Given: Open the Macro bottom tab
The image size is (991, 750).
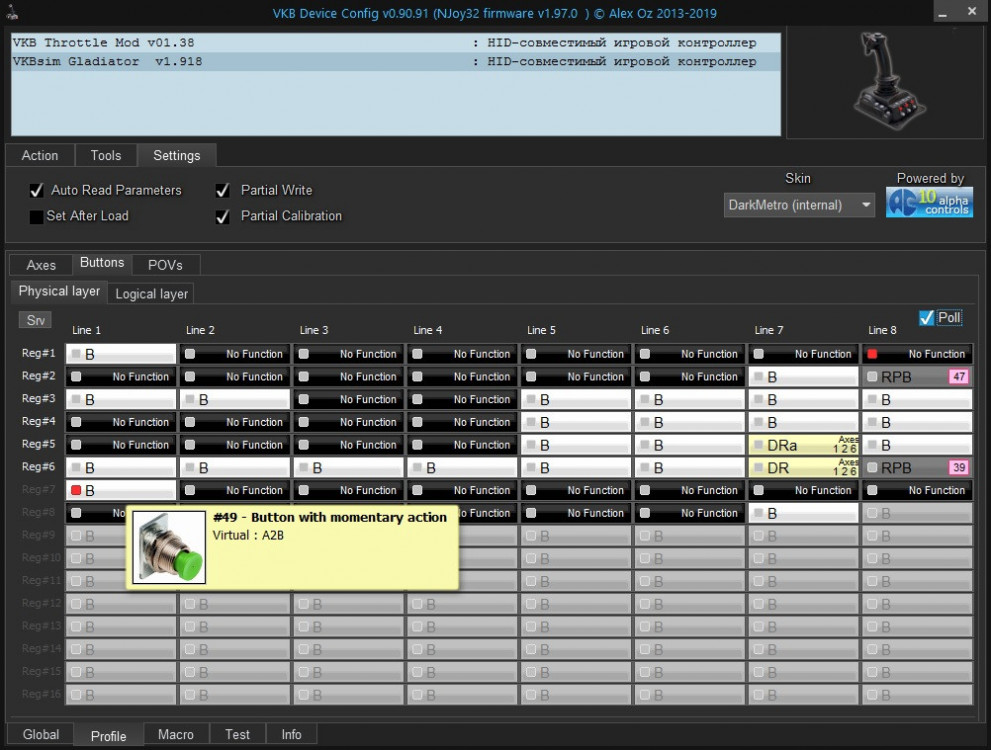Looking at the screenshot, I should 176,734.
